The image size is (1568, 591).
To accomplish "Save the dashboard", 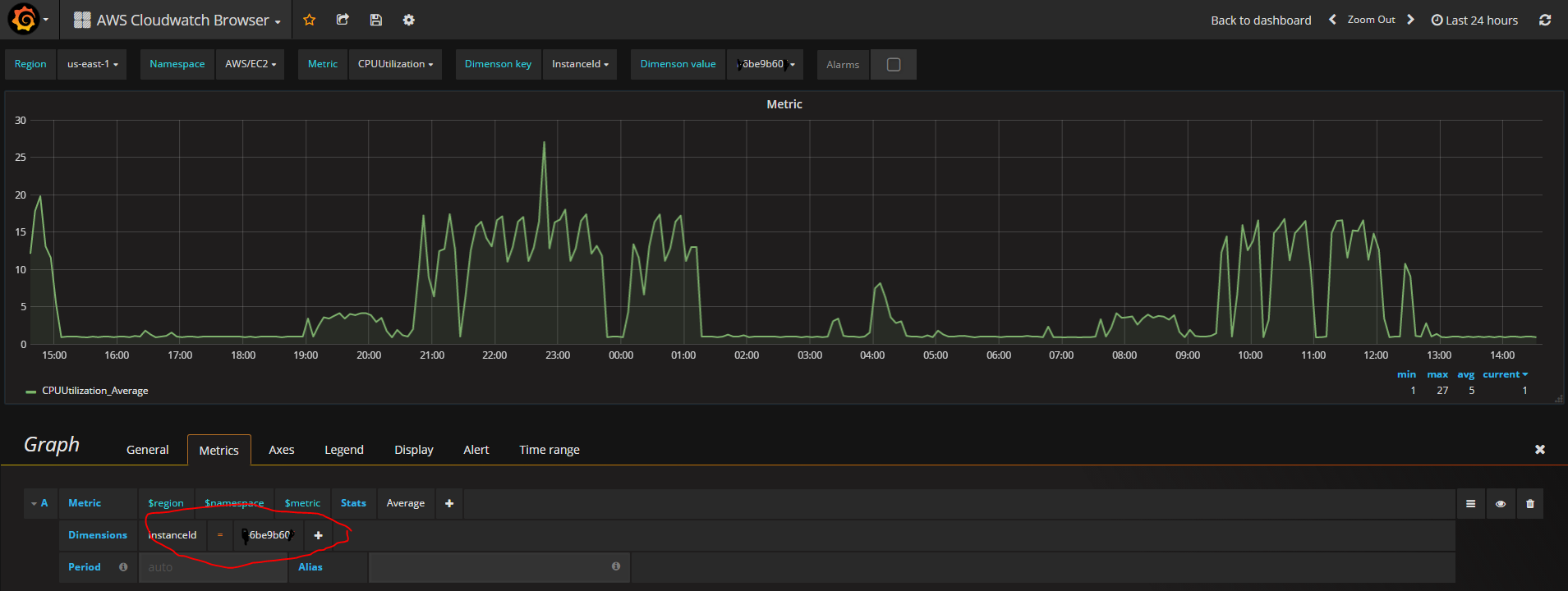I will 376,20.
